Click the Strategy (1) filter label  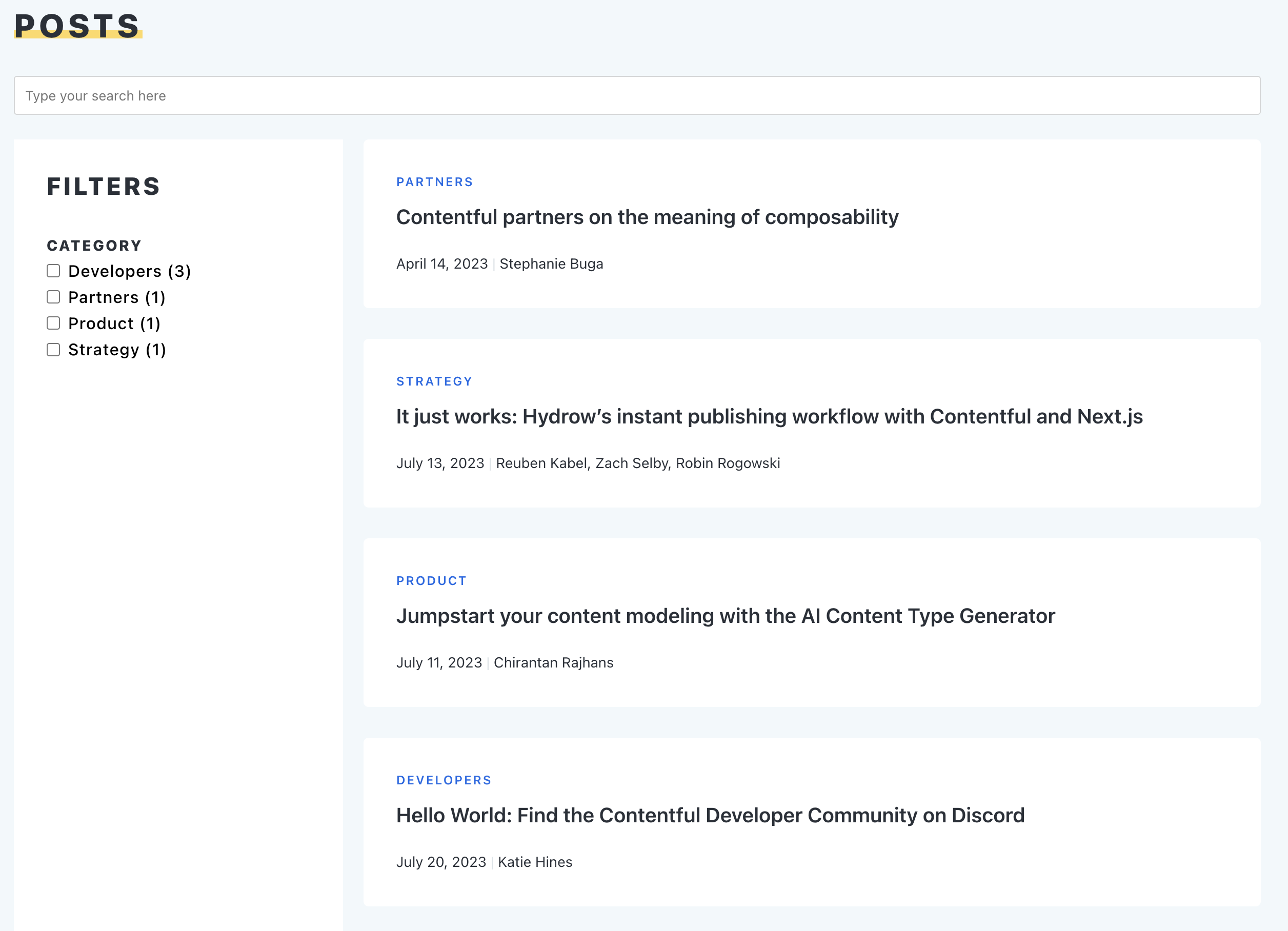pyautogui.click(x=117, y=350)
